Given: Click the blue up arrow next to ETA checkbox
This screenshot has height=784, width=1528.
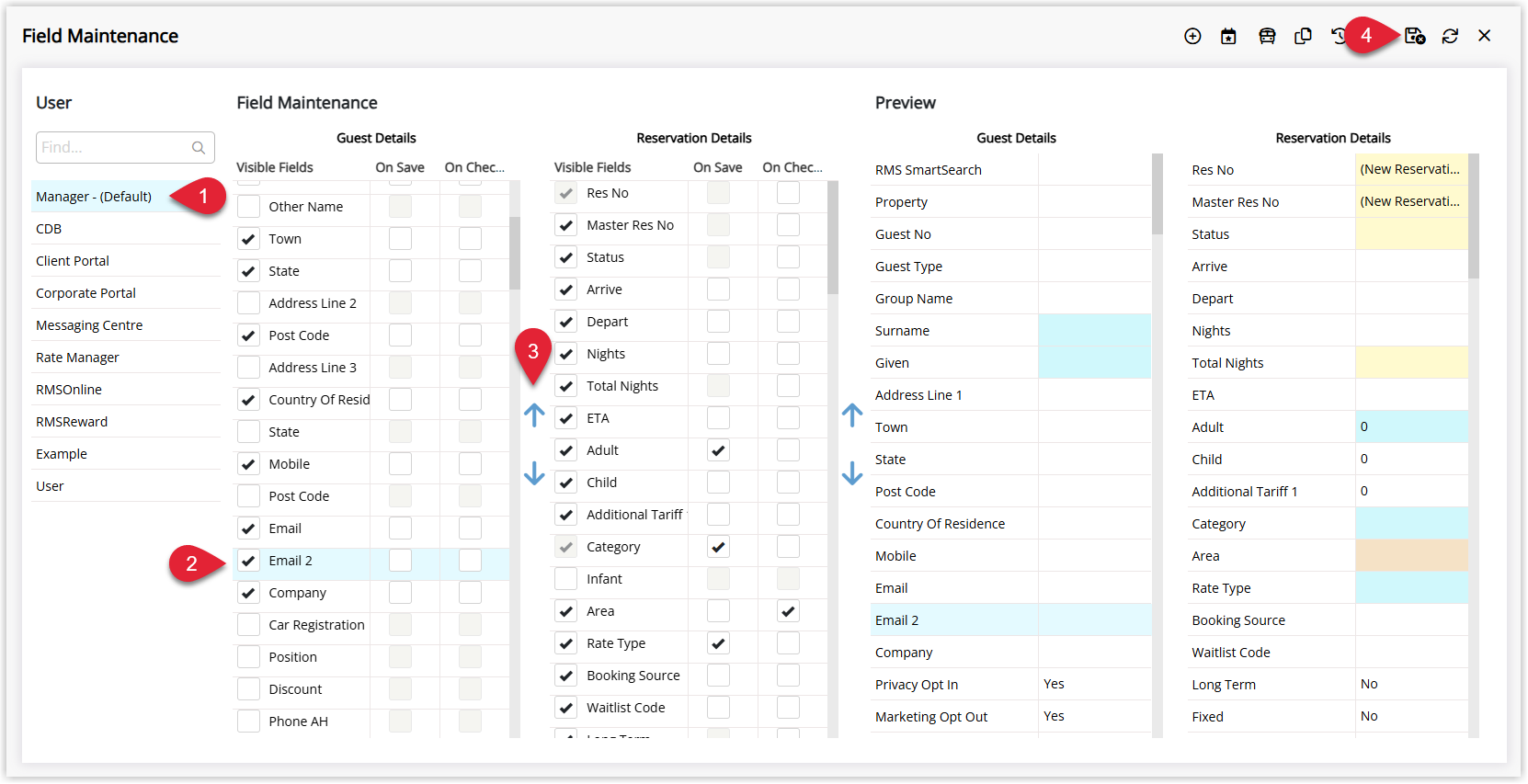Looking at the screenshot, I should point(534,415).
